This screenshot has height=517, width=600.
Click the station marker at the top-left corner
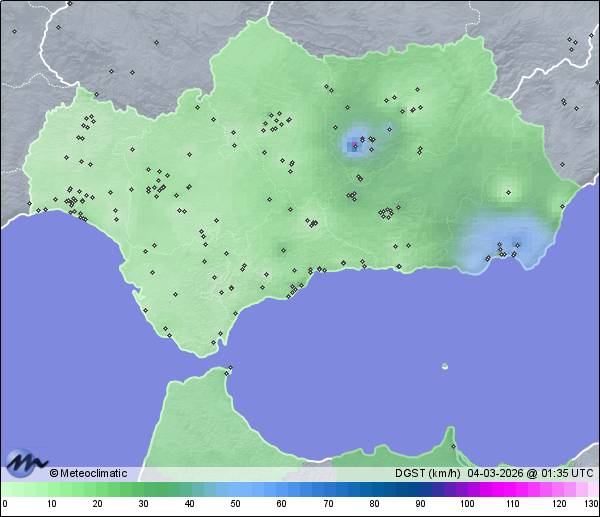coord(14,31)
